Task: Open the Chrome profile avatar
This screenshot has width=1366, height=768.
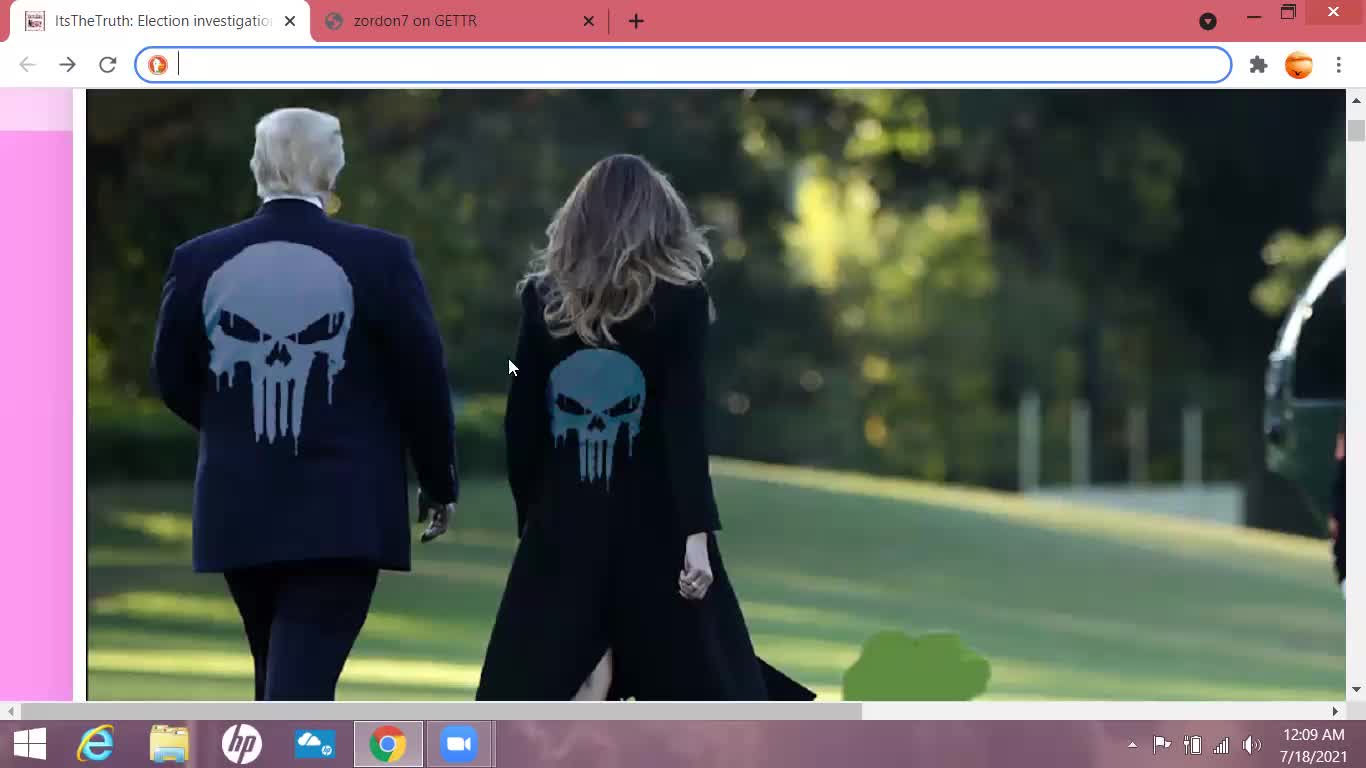Action: click(x=1298, y=65)
